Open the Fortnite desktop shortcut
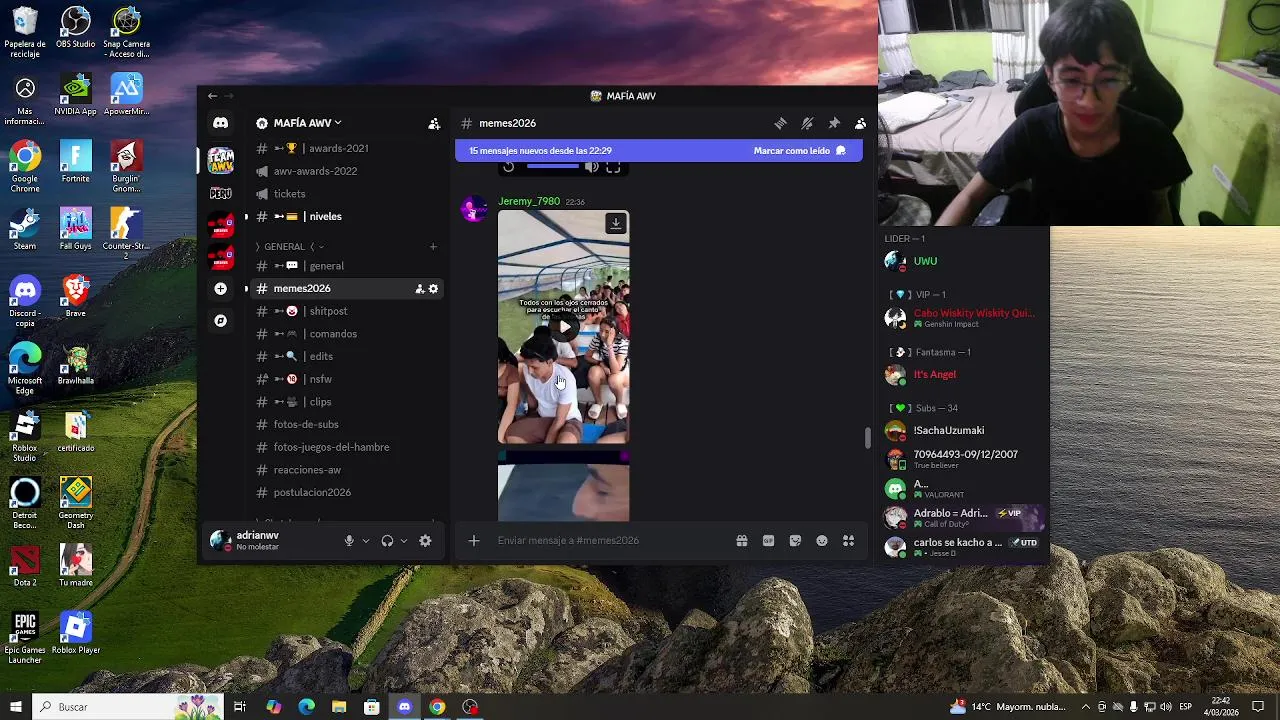This screenshot has width=1280, height=720. [75, 162]
